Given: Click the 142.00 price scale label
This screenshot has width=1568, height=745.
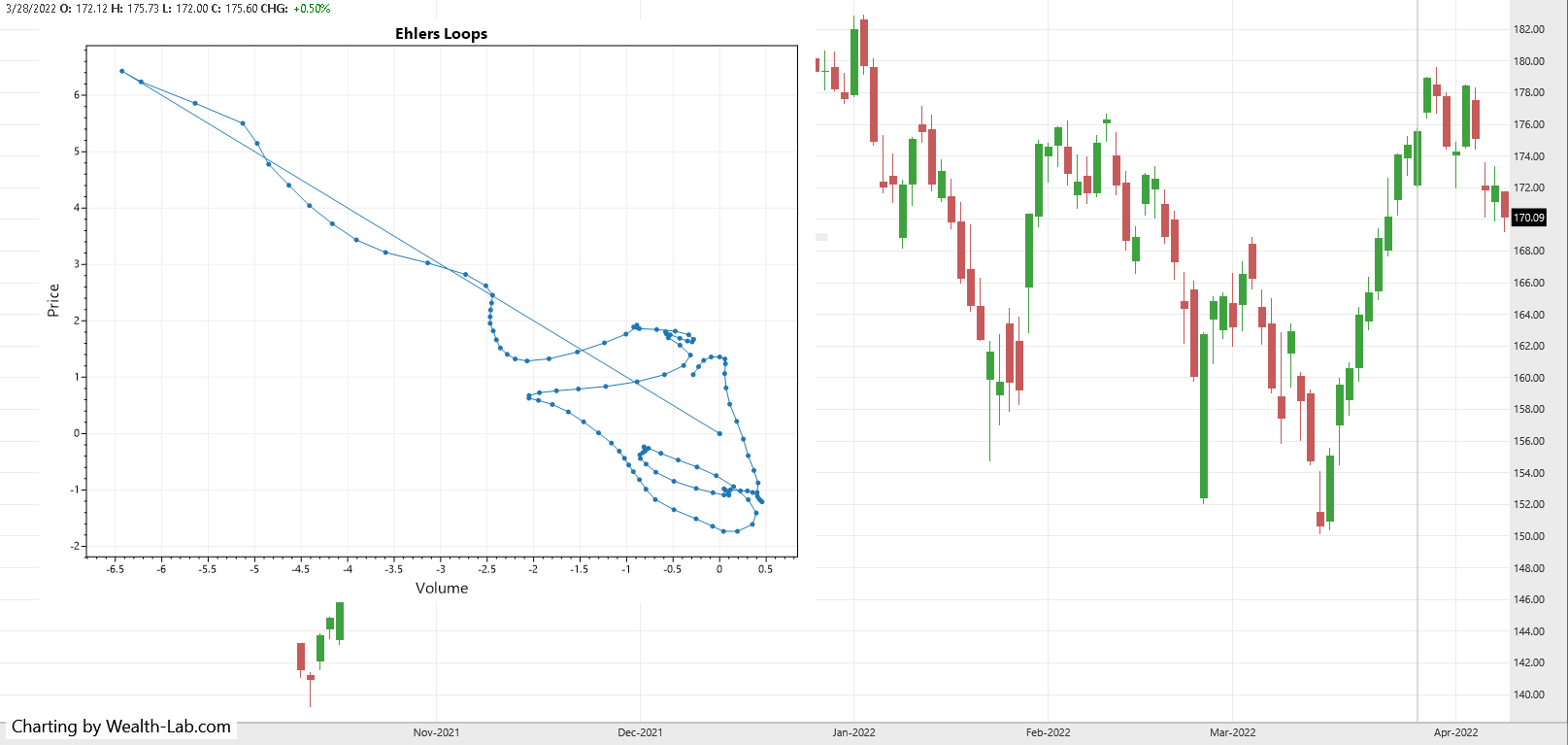Looking at the screenshot, I should [1529, 662].
